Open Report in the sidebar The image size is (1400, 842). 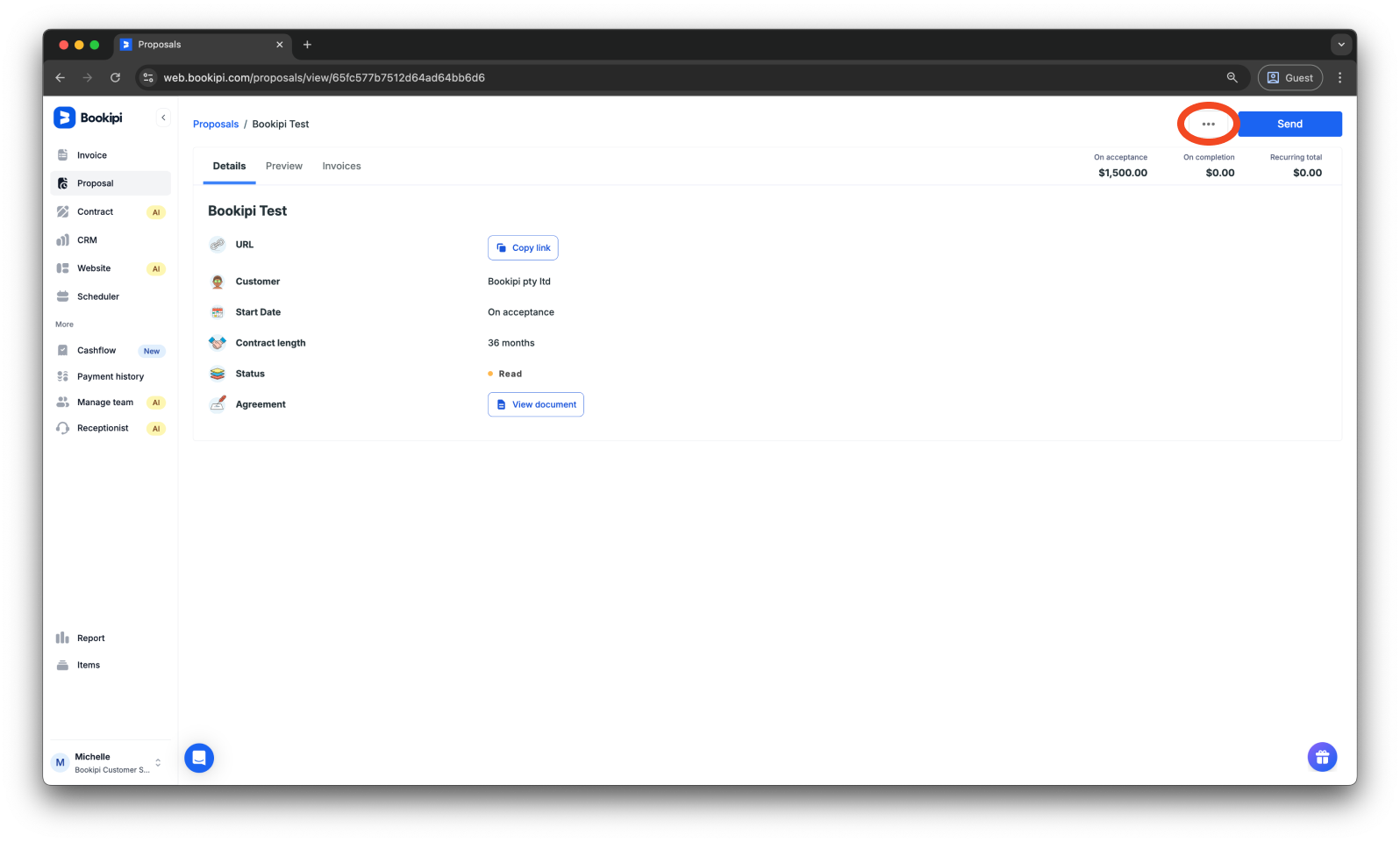click(111, 638)
